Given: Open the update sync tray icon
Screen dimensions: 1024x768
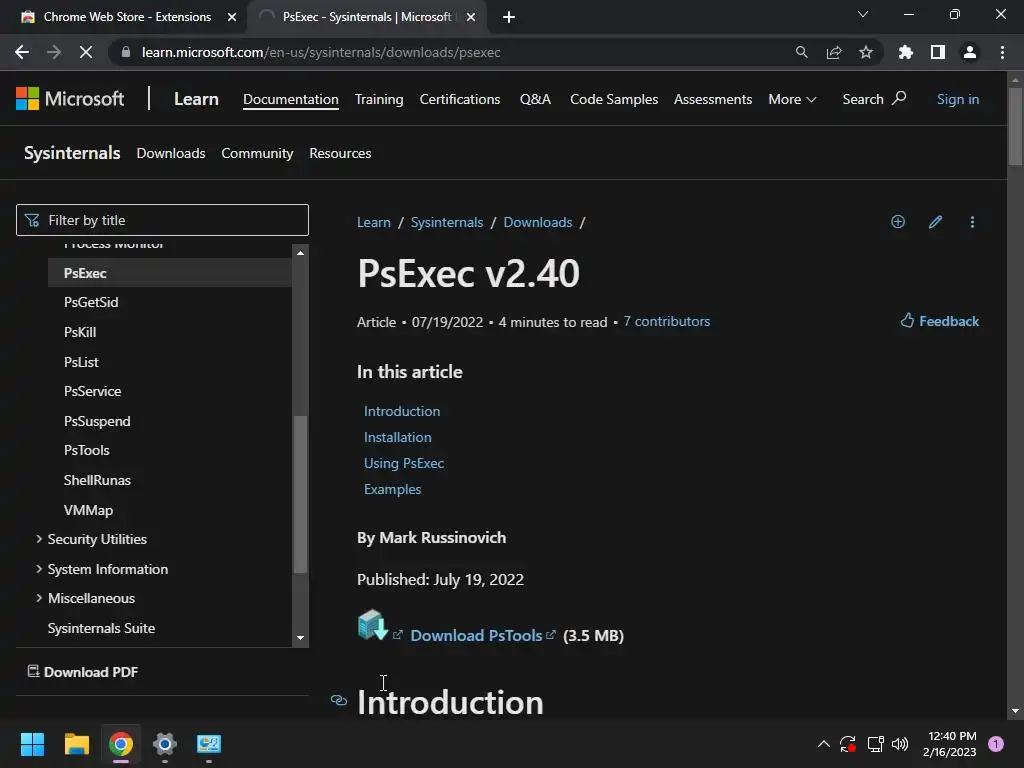Looking at the screenshot, I should (x=848, y=744).
